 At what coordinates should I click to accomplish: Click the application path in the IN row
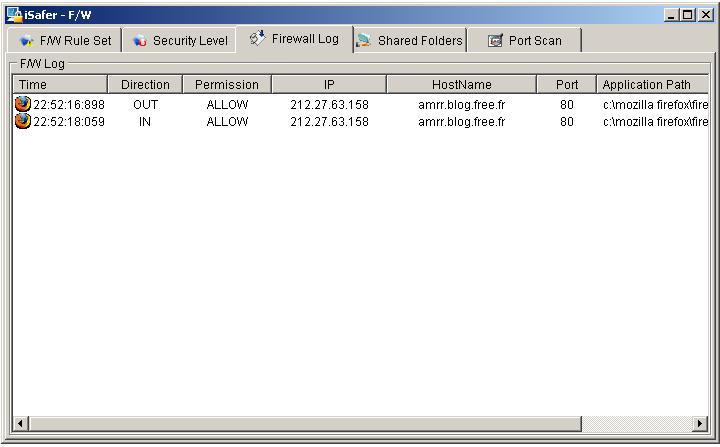click(x=655, y=122)
